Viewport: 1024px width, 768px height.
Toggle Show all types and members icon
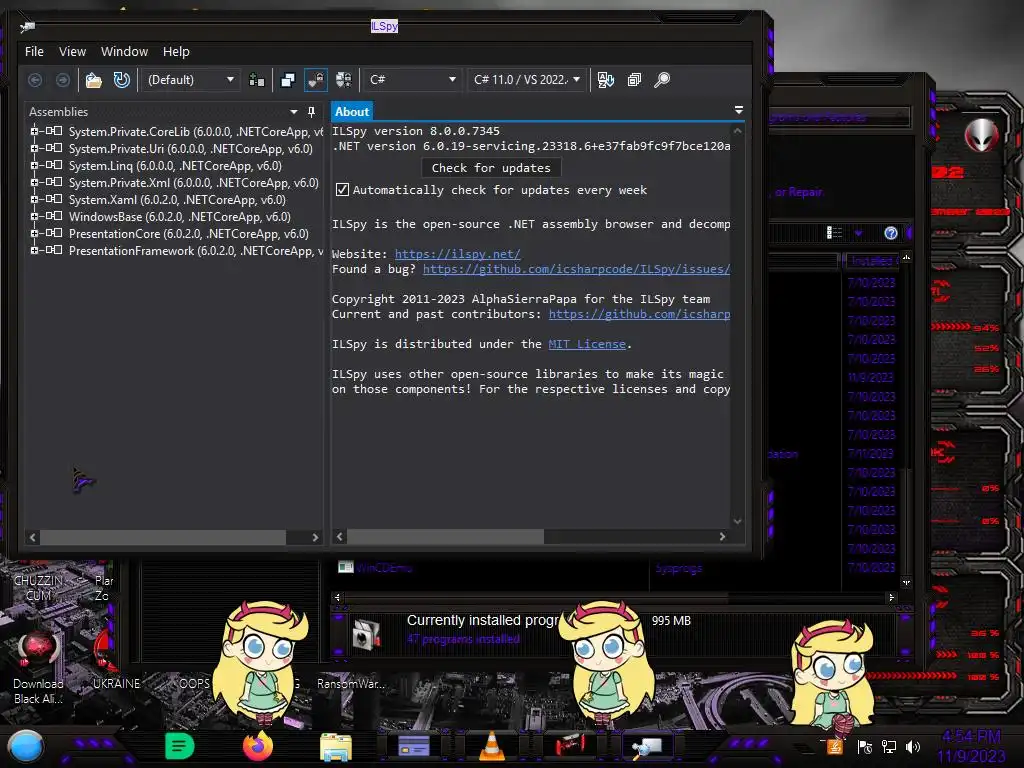tap(344, 80)
